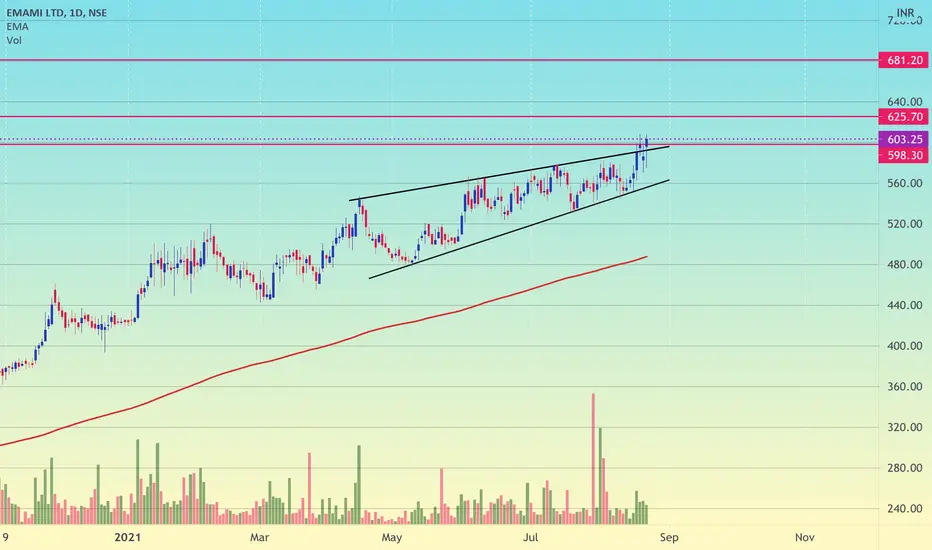Select the red EMA curve

pos(324,346)
